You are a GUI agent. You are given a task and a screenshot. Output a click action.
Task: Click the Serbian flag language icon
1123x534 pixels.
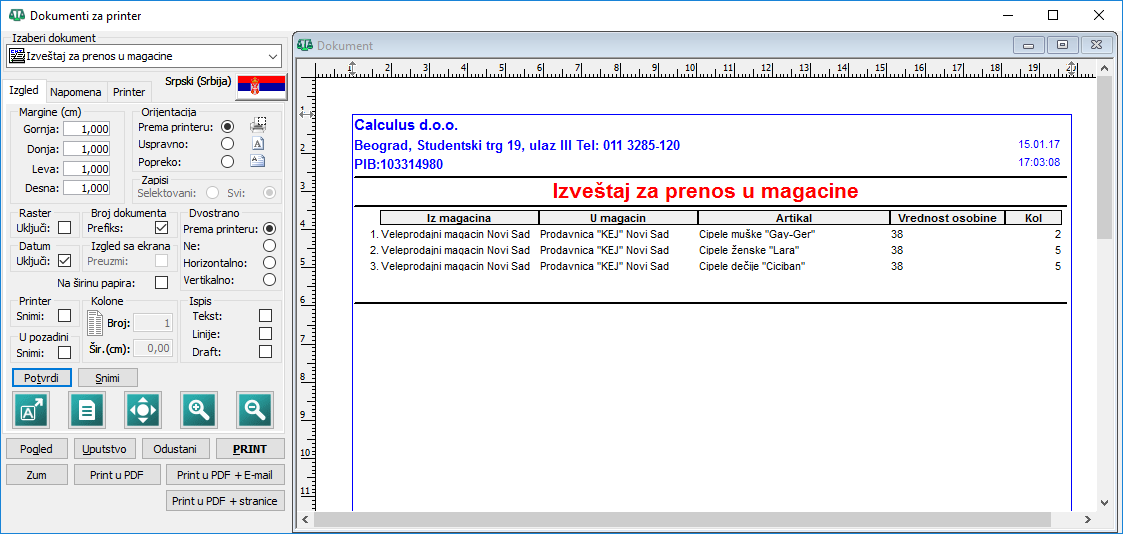point(261,86)
